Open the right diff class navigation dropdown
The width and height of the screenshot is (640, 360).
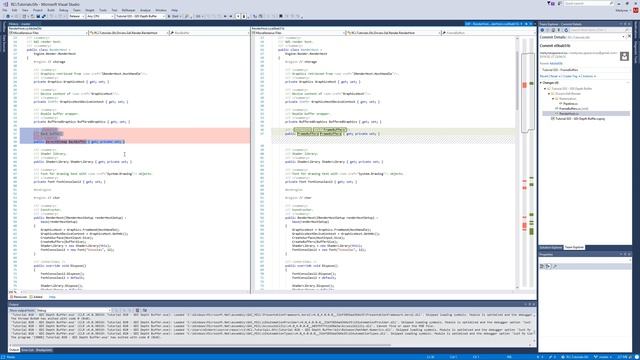(393, 33)
